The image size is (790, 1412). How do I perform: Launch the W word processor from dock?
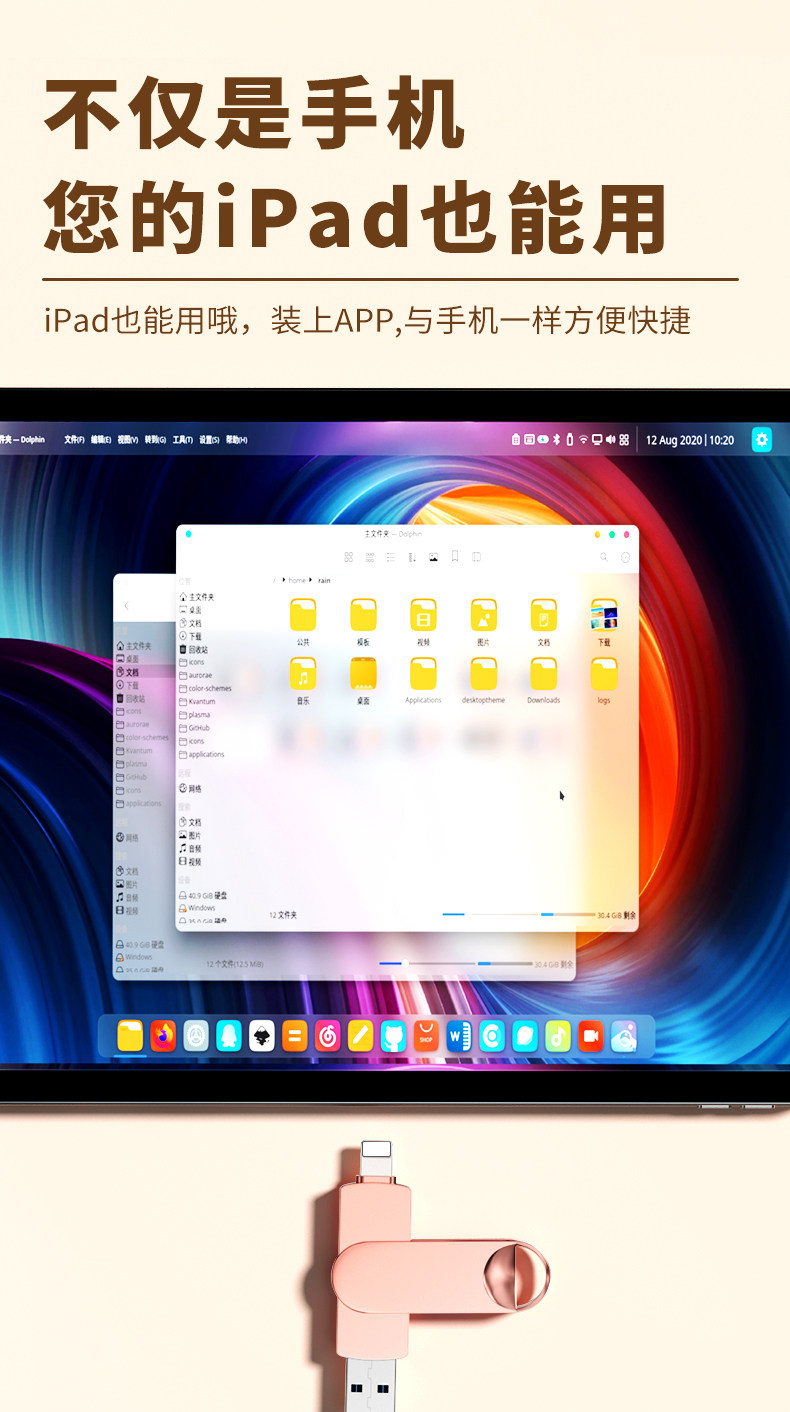point(459,1036)
